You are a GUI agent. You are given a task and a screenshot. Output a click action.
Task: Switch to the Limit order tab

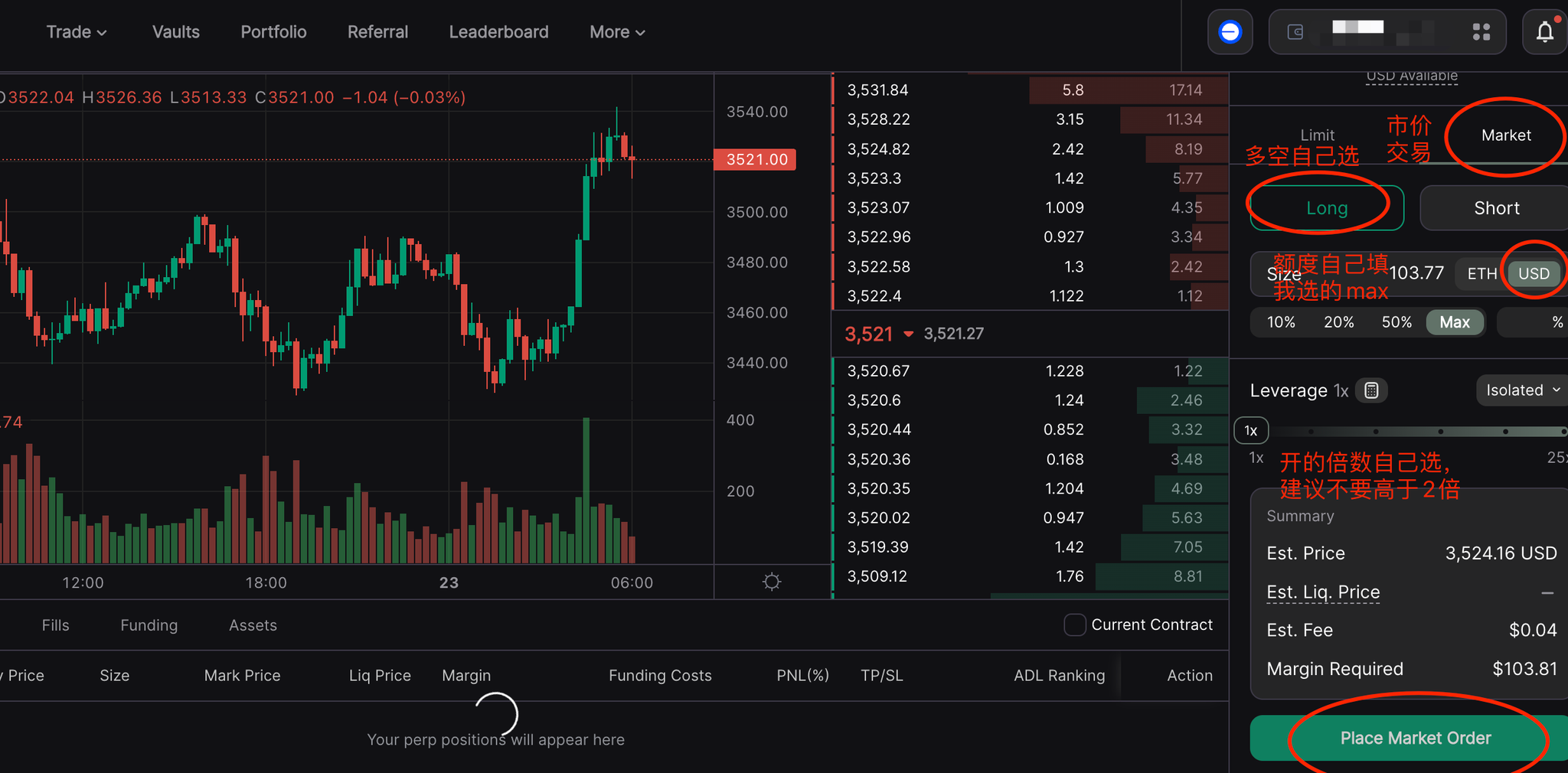tap(1317, 135)
